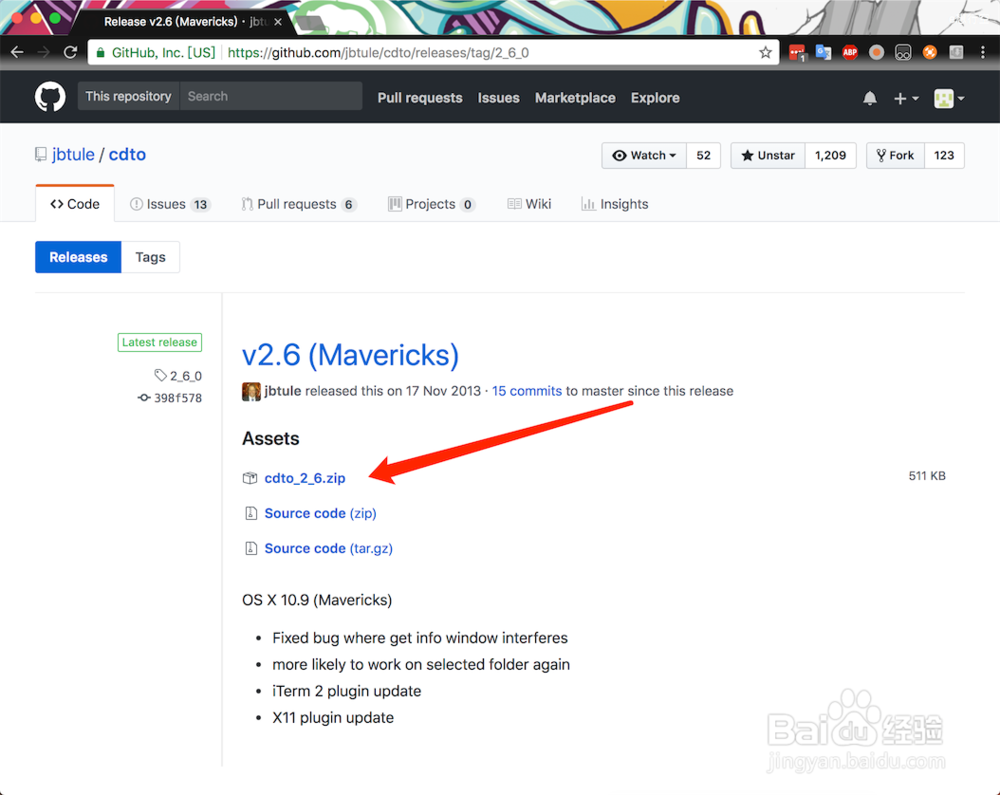The image size is (1000, 795).
Task: Open the 15 commits link
Action: (527, 391)
